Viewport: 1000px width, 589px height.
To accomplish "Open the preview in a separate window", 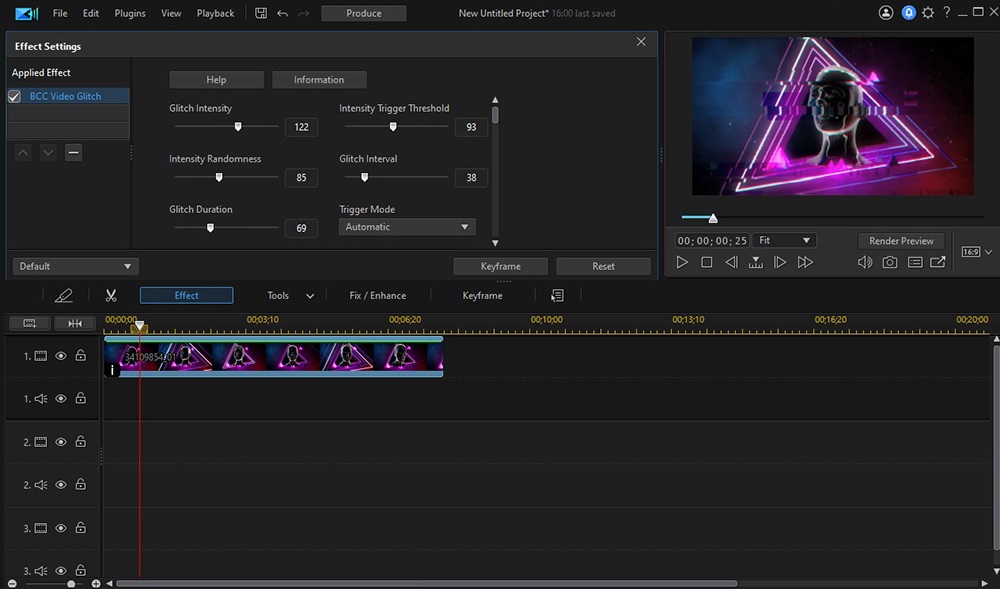I will (x=937, y=262).
